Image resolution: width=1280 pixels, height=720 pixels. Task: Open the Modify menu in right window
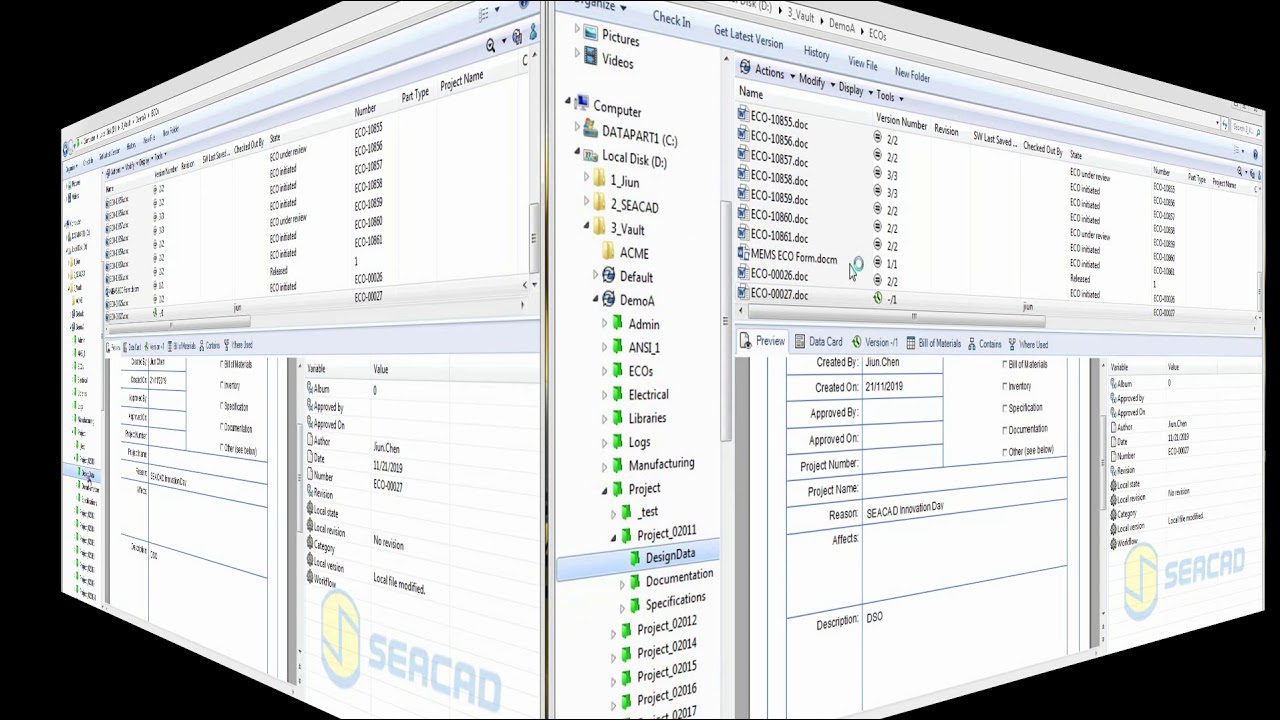point(816,82)
